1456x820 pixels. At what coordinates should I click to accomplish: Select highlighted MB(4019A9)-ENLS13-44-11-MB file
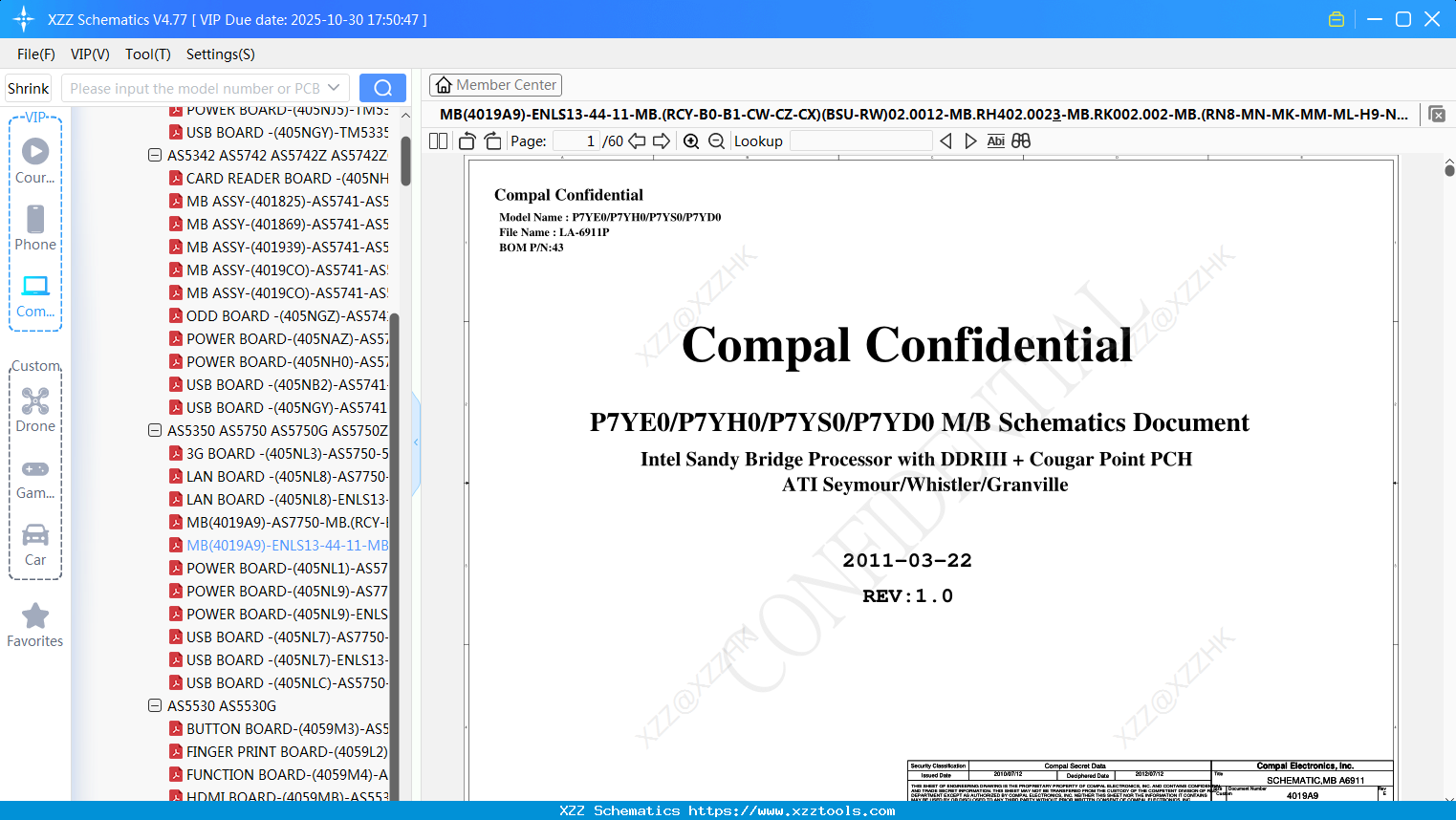coord(279,545)
